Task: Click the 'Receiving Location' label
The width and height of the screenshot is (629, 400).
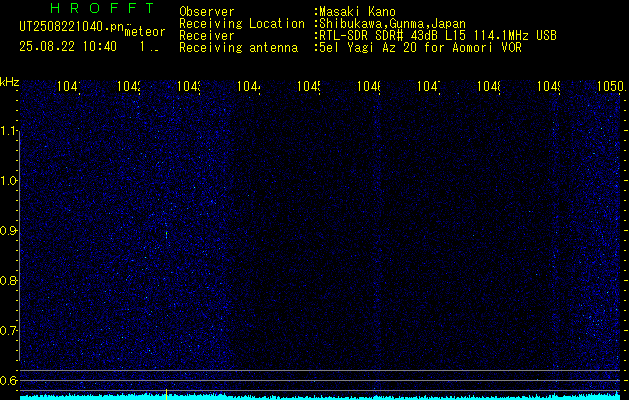Action: click(242, 24)
